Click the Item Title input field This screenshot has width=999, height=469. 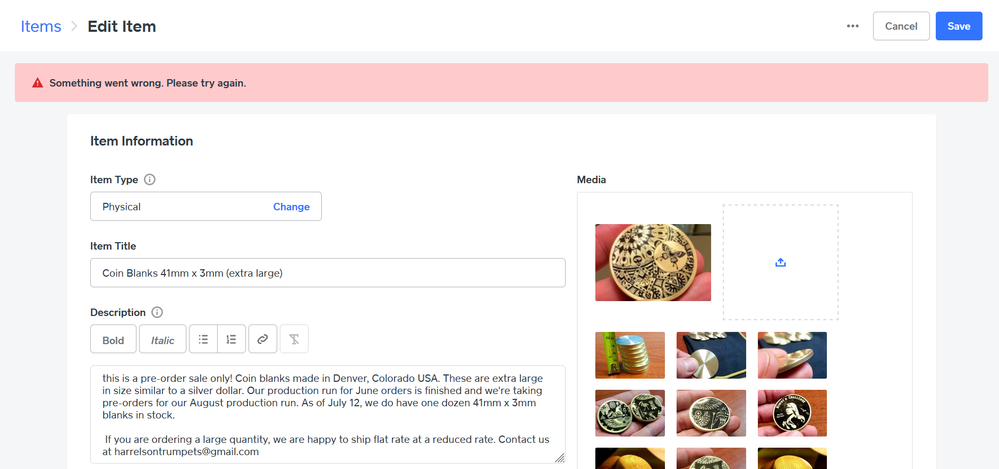pos(327,273)
